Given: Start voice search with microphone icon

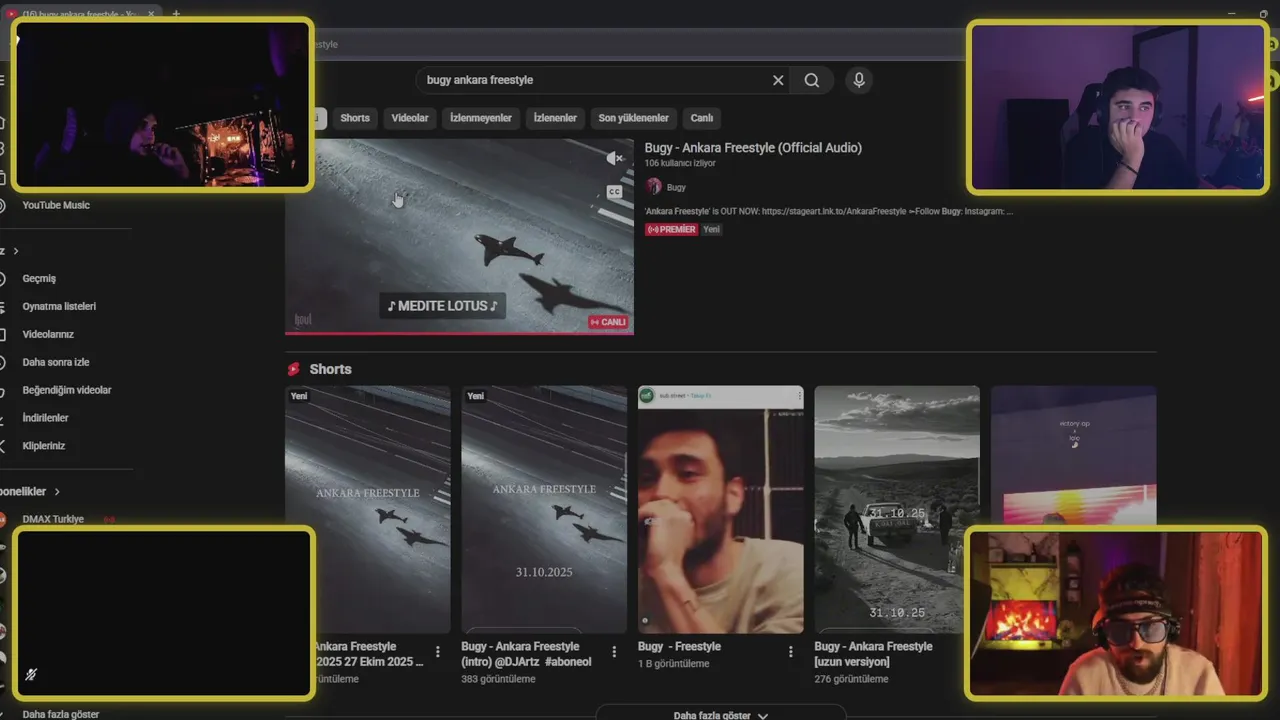Looking at the screenshot, I should coord(859,80).
